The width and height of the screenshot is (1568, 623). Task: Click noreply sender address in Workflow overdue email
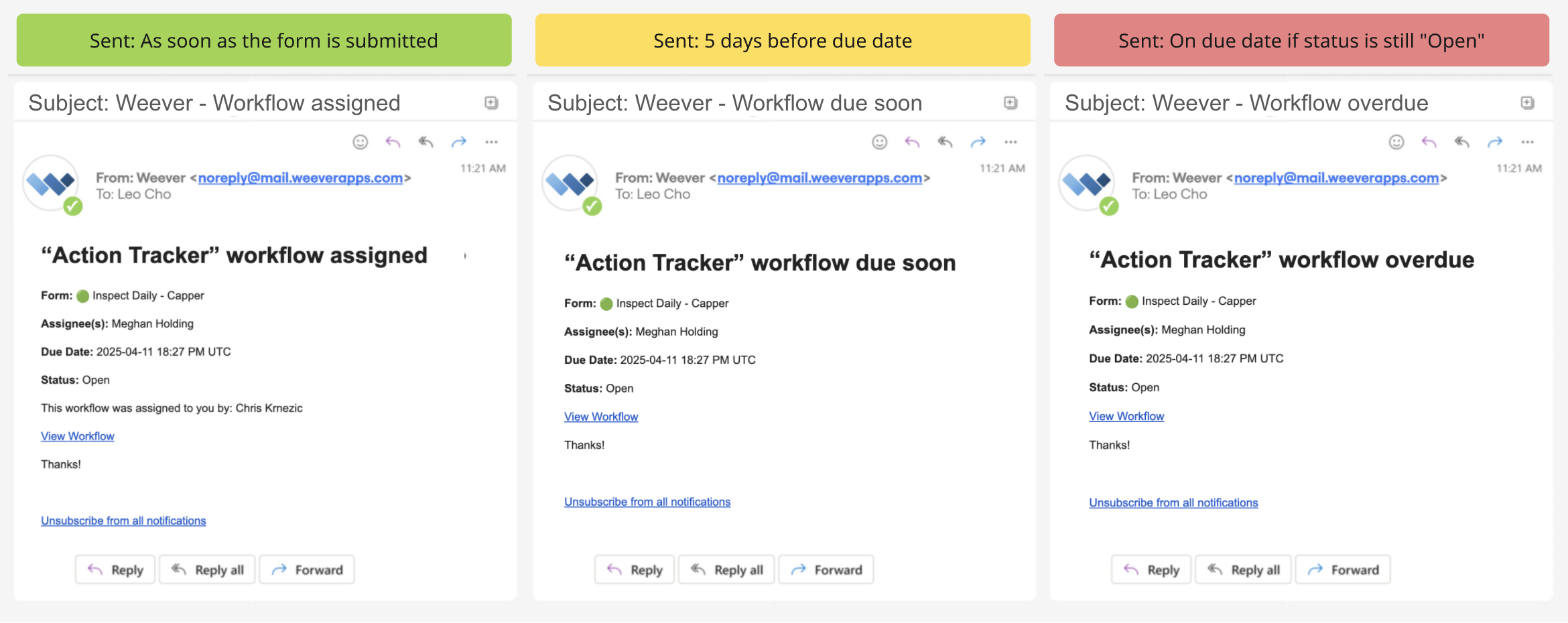pyautogui.click(x=1336, y=178)
